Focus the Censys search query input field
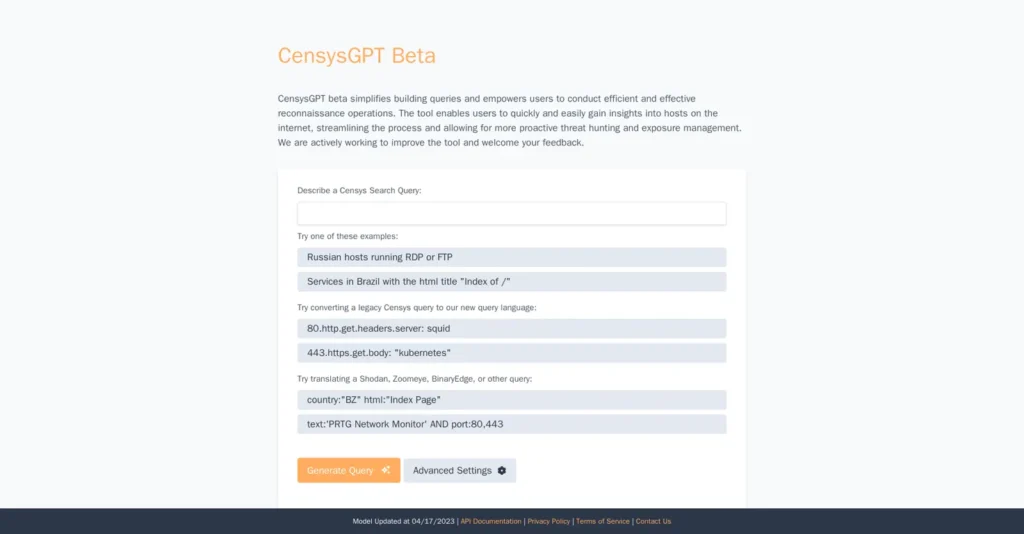The image size is (1024, 534). 511,214
